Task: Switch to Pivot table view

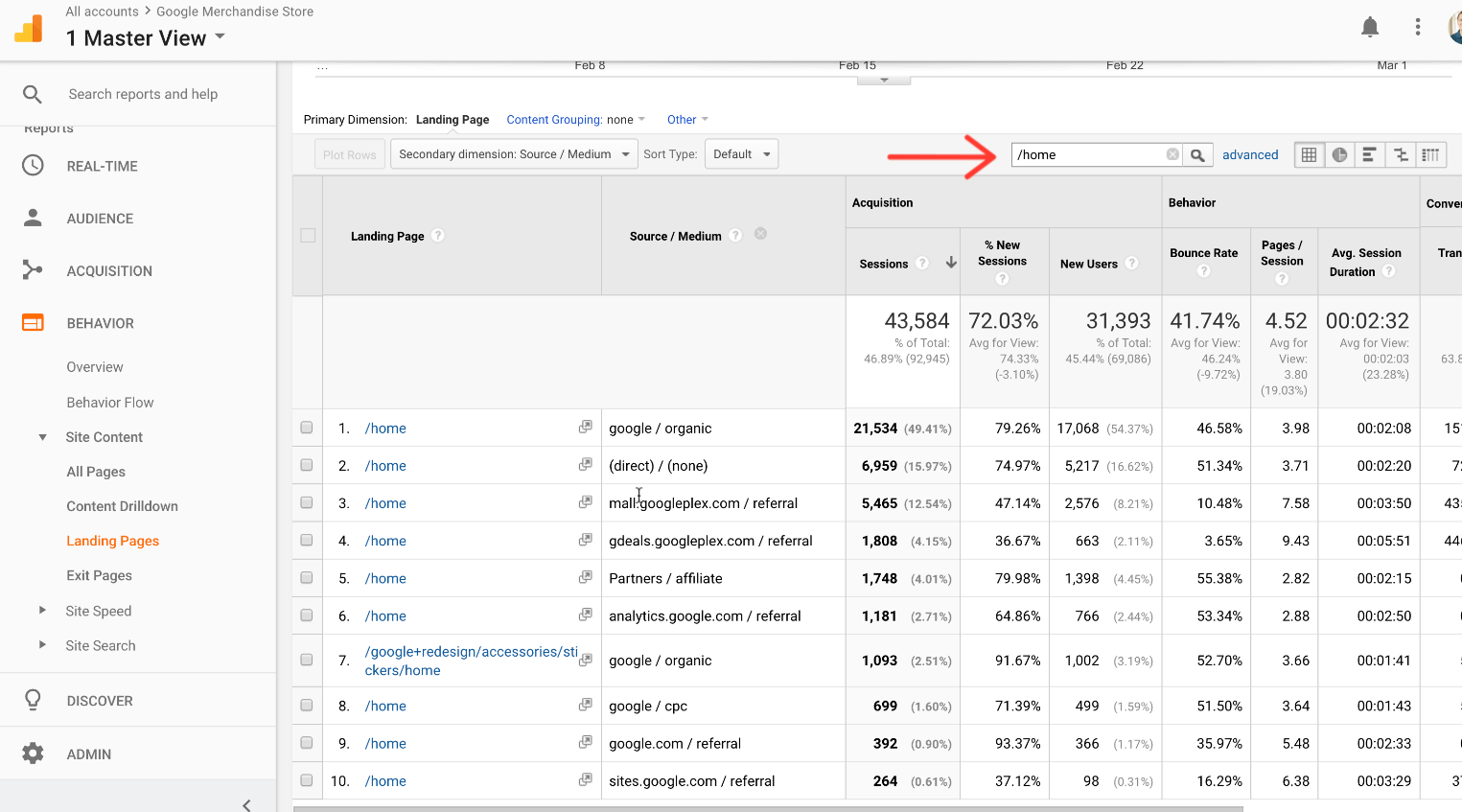Action: coord(1430,154)
